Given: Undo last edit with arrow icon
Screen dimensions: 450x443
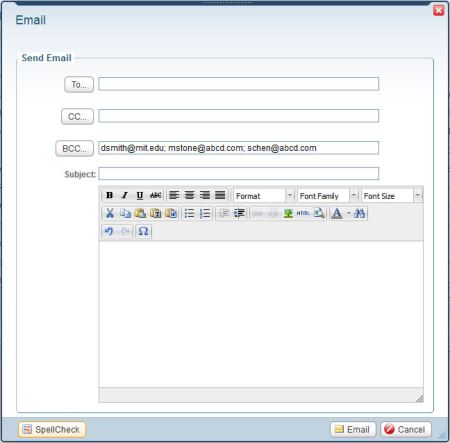Looking at the screenshot, I should coord(109,231).
